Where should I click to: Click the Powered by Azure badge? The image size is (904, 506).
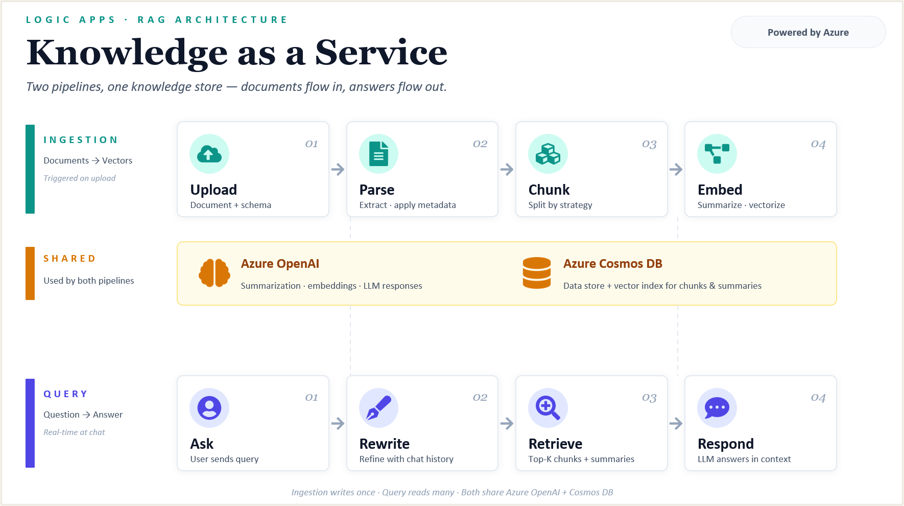[x=808, y=32]
